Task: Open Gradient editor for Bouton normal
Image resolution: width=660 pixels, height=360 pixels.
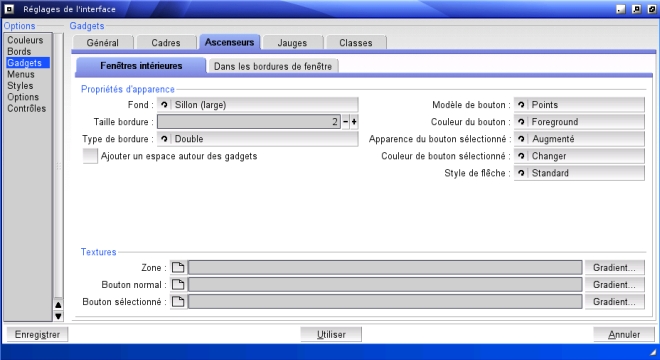Action: 614,285
